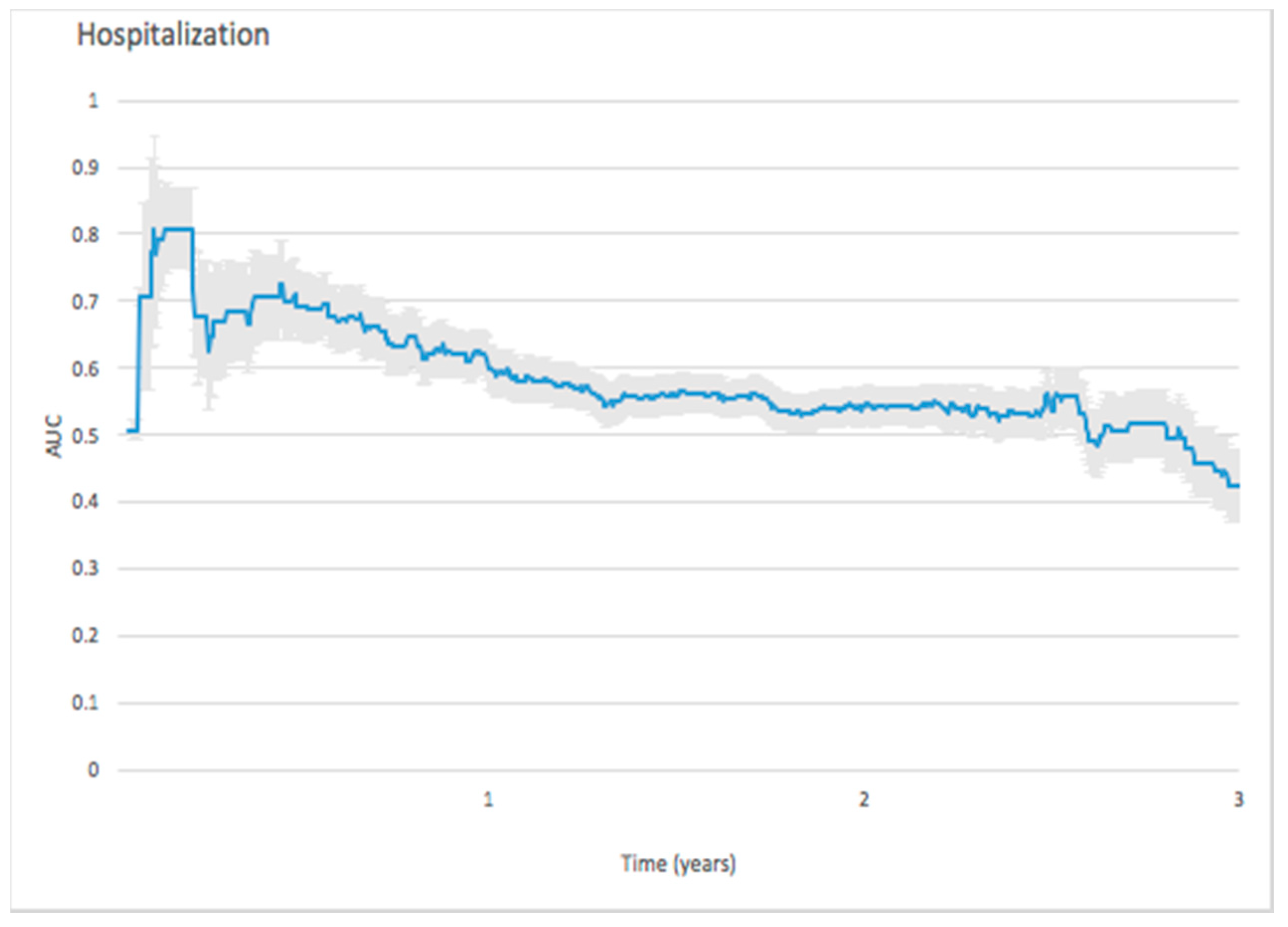Click the x-axis tick label 1 under the plot

click(488, 800)
